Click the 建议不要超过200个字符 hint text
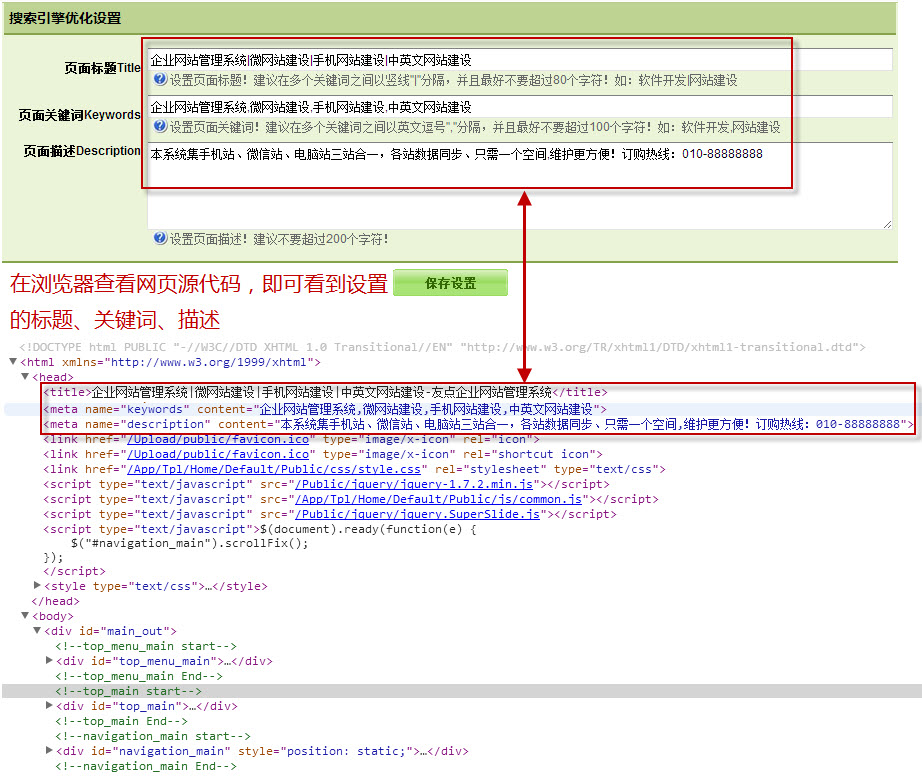922x781 pixels. [279, 239]
